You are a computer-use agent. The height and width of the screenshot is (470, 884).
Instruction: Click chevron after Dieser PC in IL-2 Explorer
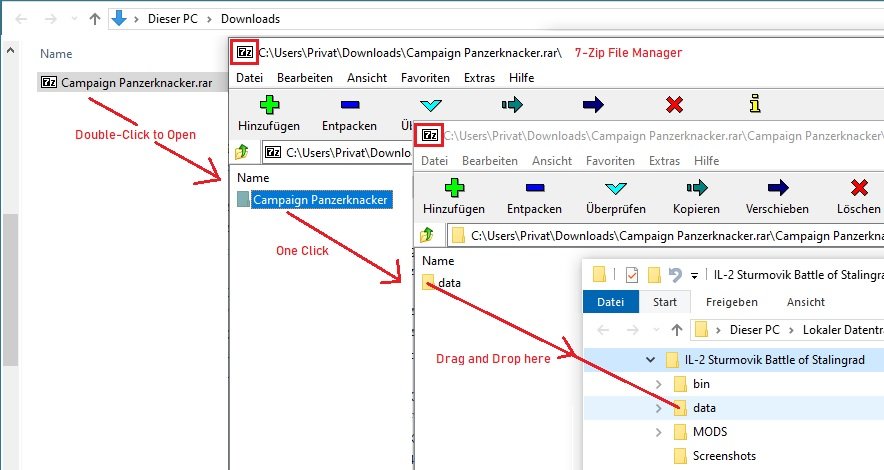coord(791,330)
